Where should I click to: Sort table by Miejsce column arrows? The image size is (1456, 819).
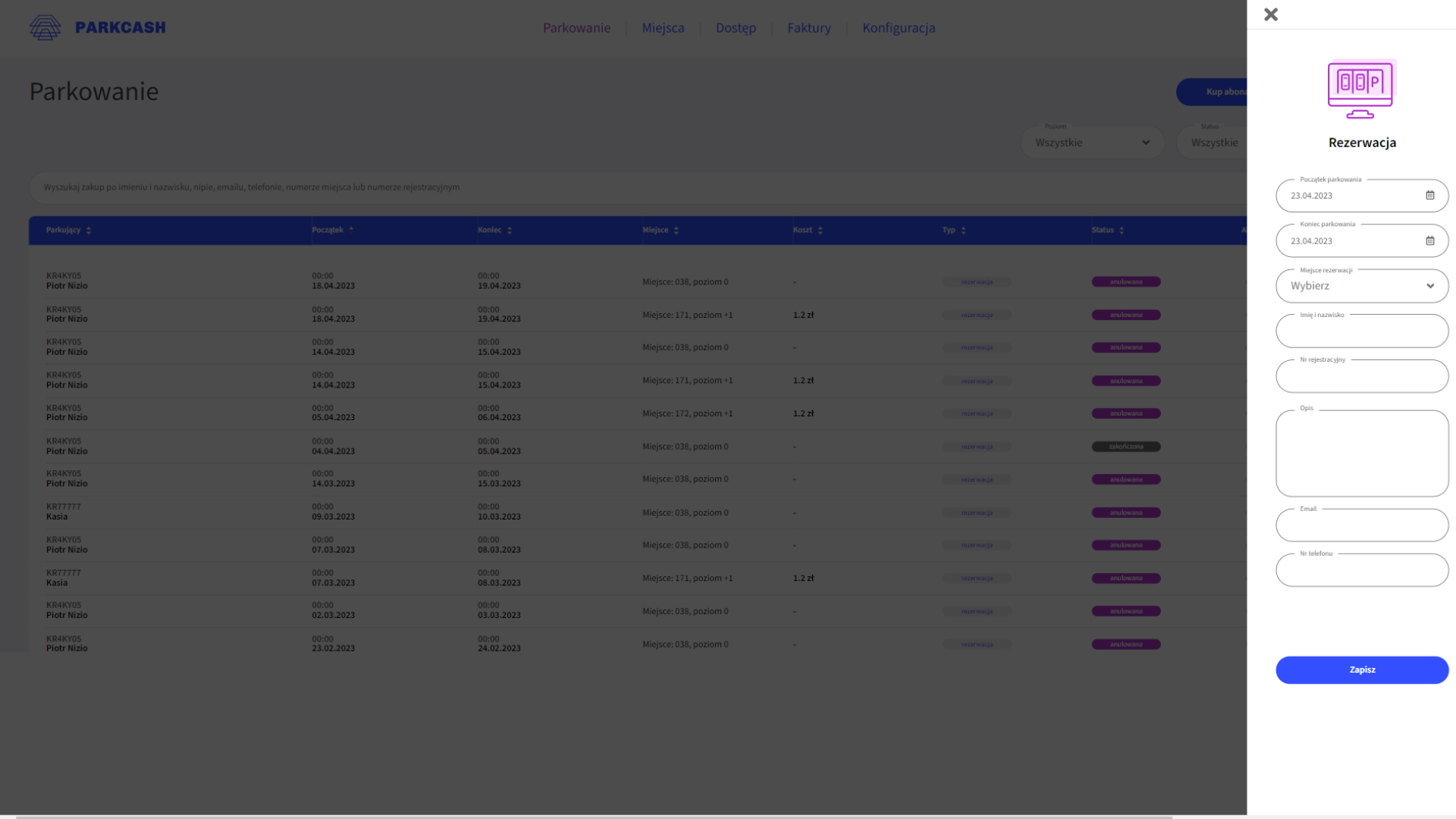click(x=676, y=231)
